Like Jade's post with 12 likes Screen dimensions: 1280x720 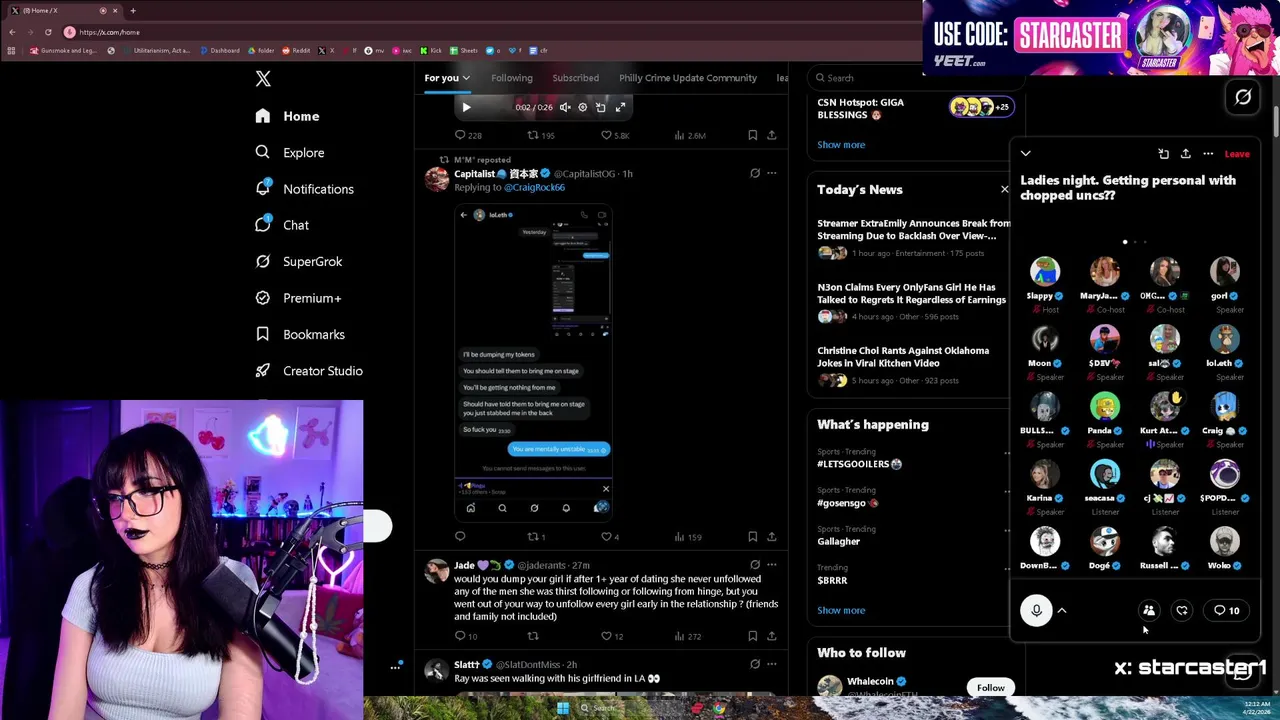(x=612, y=636)
